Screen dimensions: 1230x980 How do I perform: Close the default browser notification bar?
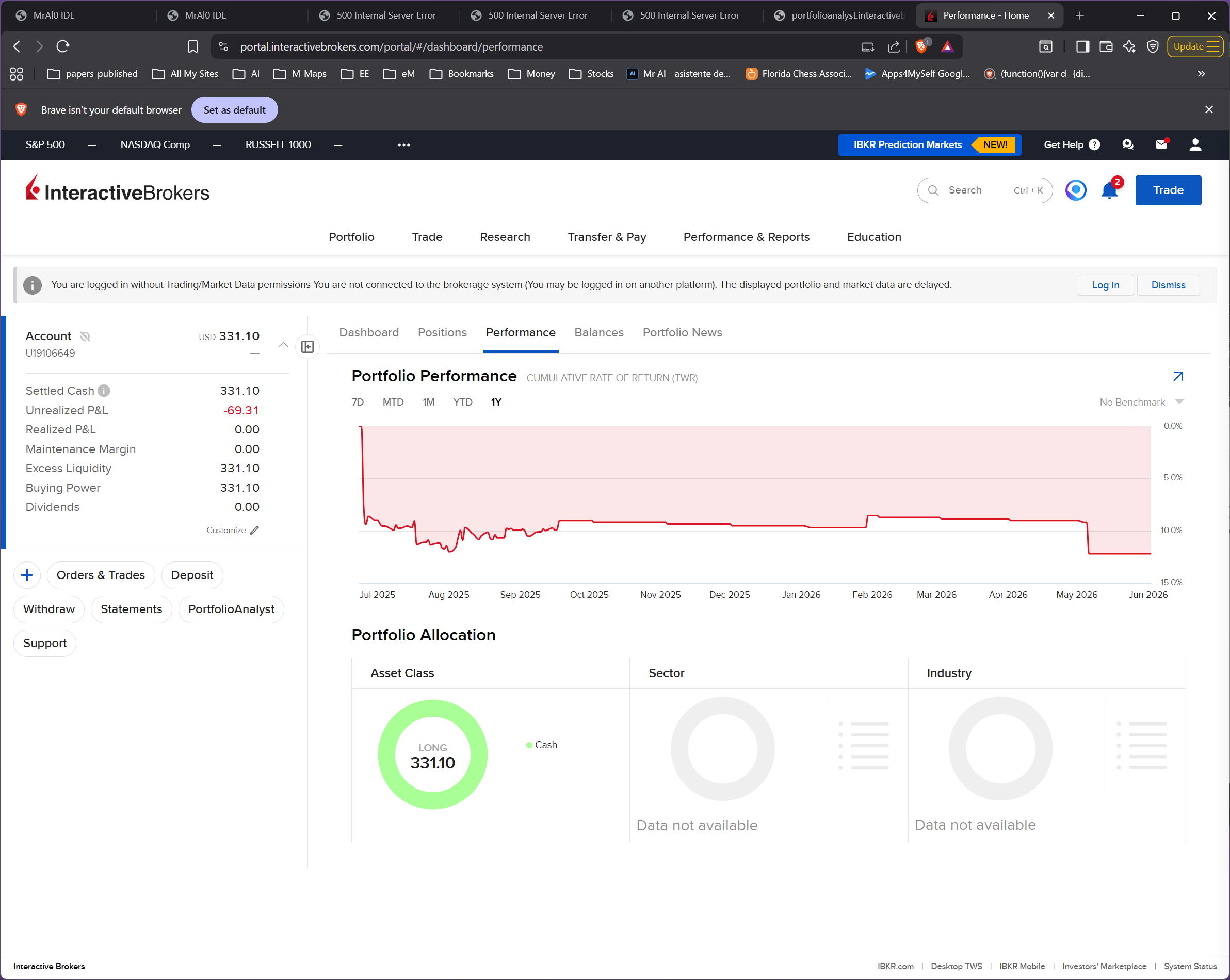point(1208,109)
